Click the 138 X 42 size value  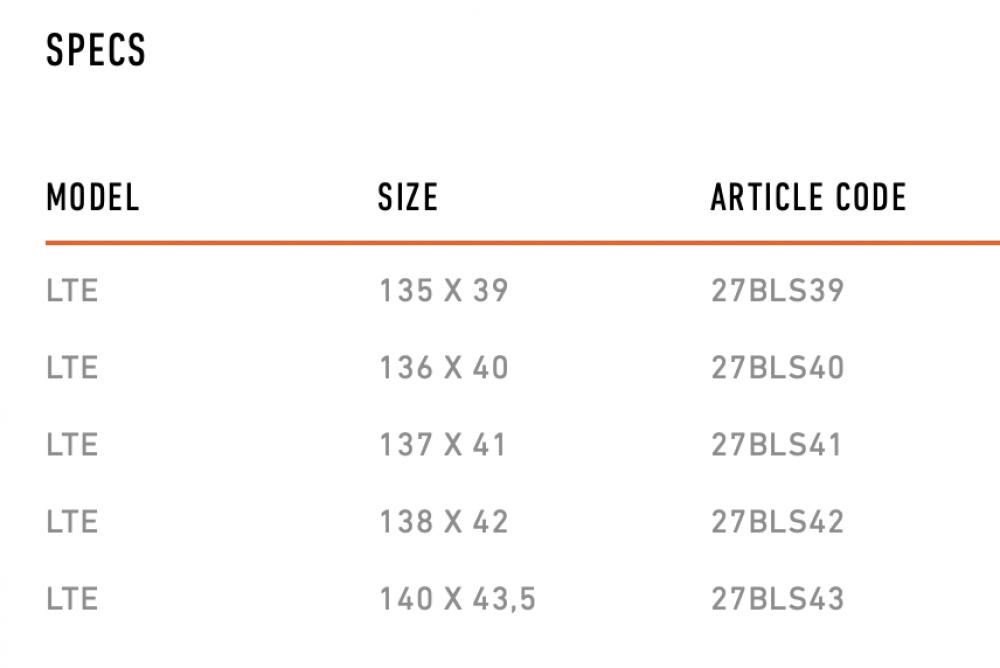click(x=444, y=522)
